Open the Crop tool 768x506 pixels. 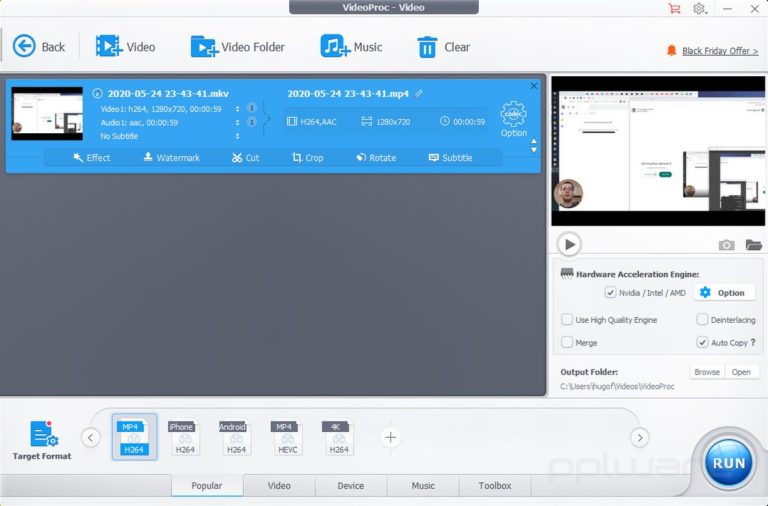308,158
